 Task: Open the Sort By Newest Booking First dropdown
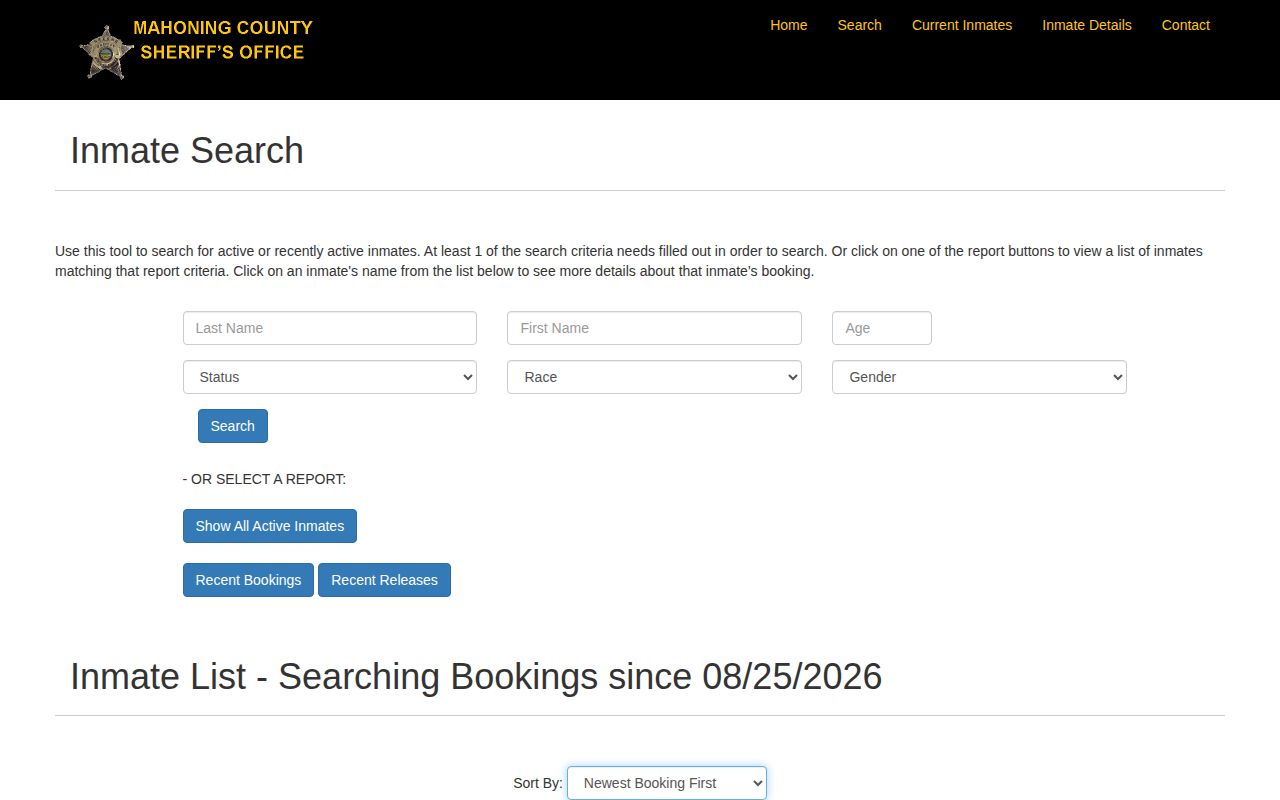pos(667,783)
